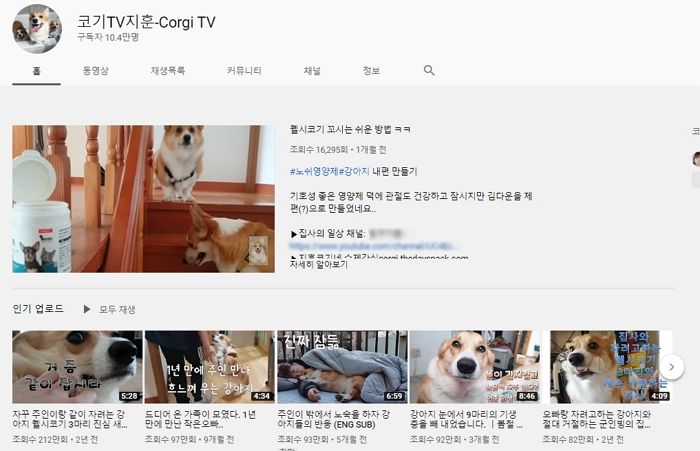The width and height of the screenshot is (700, 451).
Task: Click the #노쉬영양제 hashtag link
Action: click(x=314, y=171)
